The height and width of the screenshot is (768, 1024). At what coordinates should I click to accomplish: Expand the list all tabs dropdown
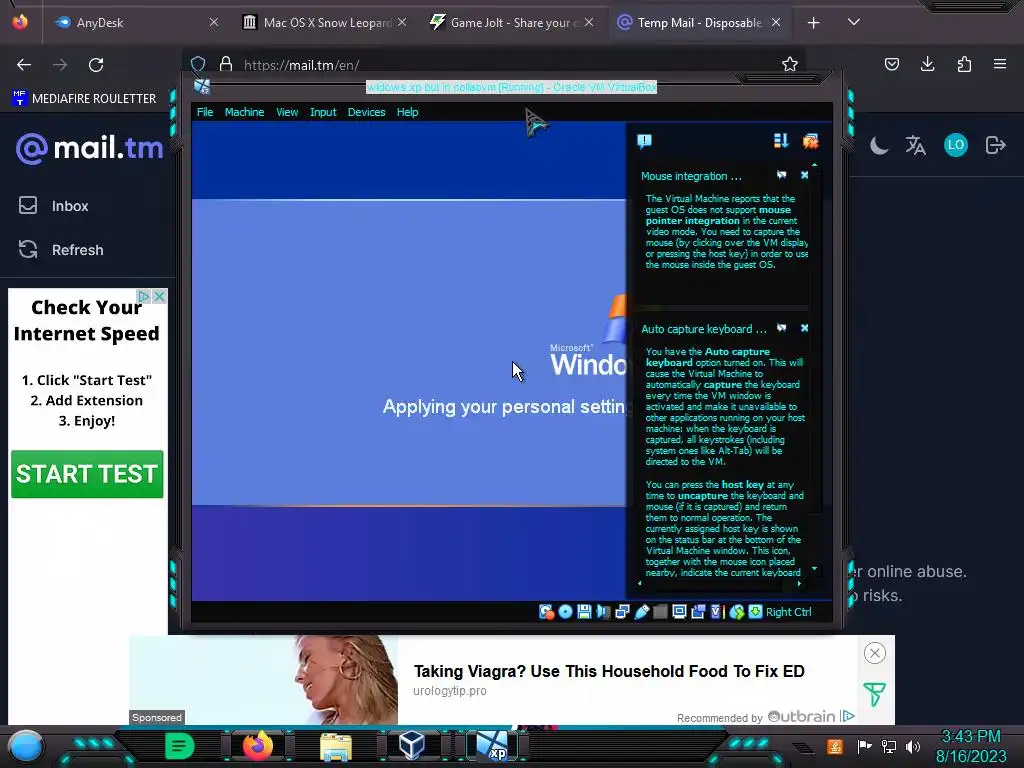tap(854, 22)
